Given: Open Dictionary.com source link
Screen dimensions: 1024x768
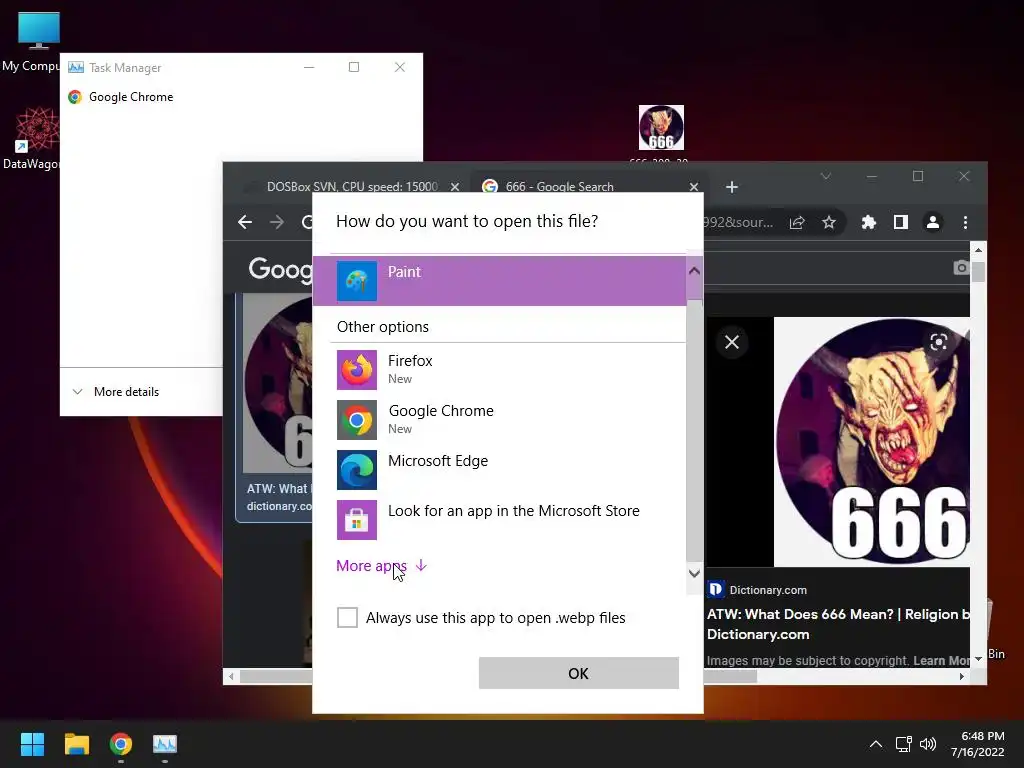Looking at the screenshot, I should (758, 590).
